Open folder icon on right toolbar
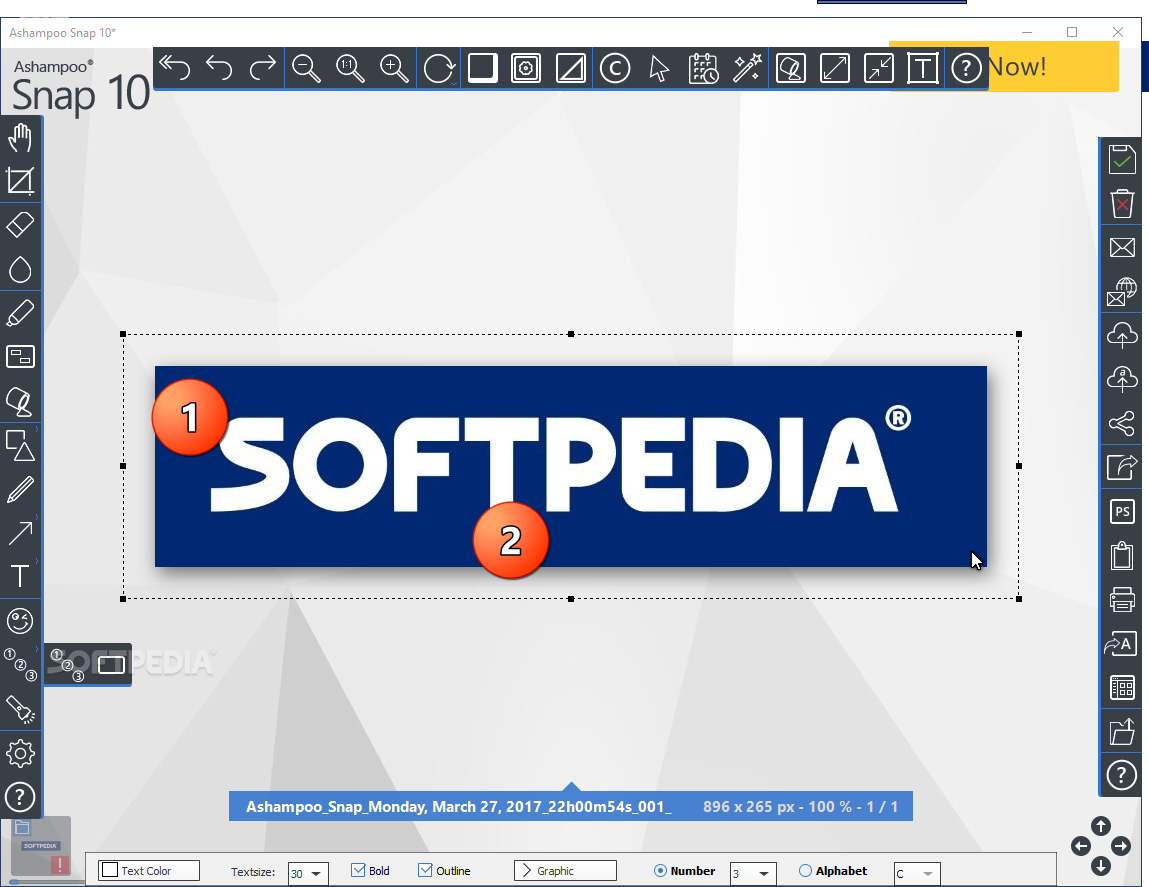This screenshot has width=1149, height=887. 1122,732
